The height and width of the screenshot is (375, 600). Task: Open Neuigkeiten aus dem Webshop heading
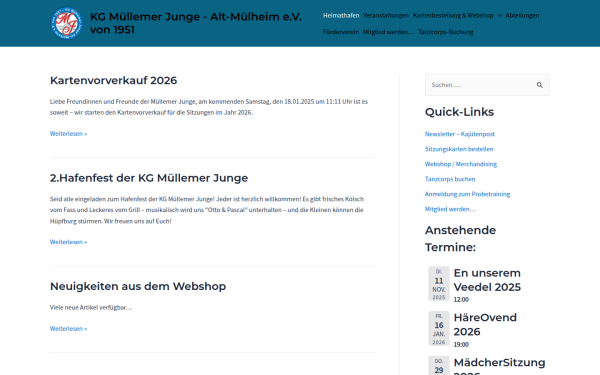click(x=138, y=286)
